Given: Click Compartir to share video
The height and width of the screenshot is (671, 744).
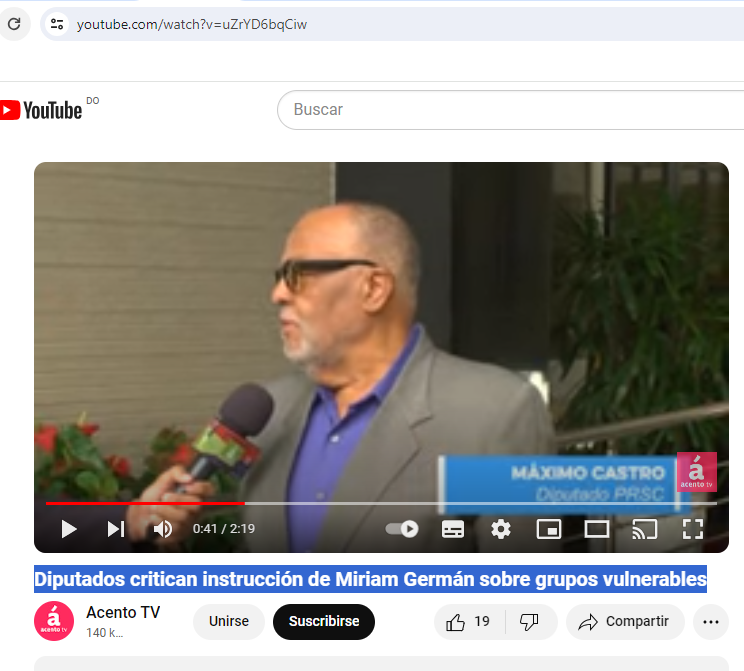Looking at the screenshot, I should tap(625, 622).
